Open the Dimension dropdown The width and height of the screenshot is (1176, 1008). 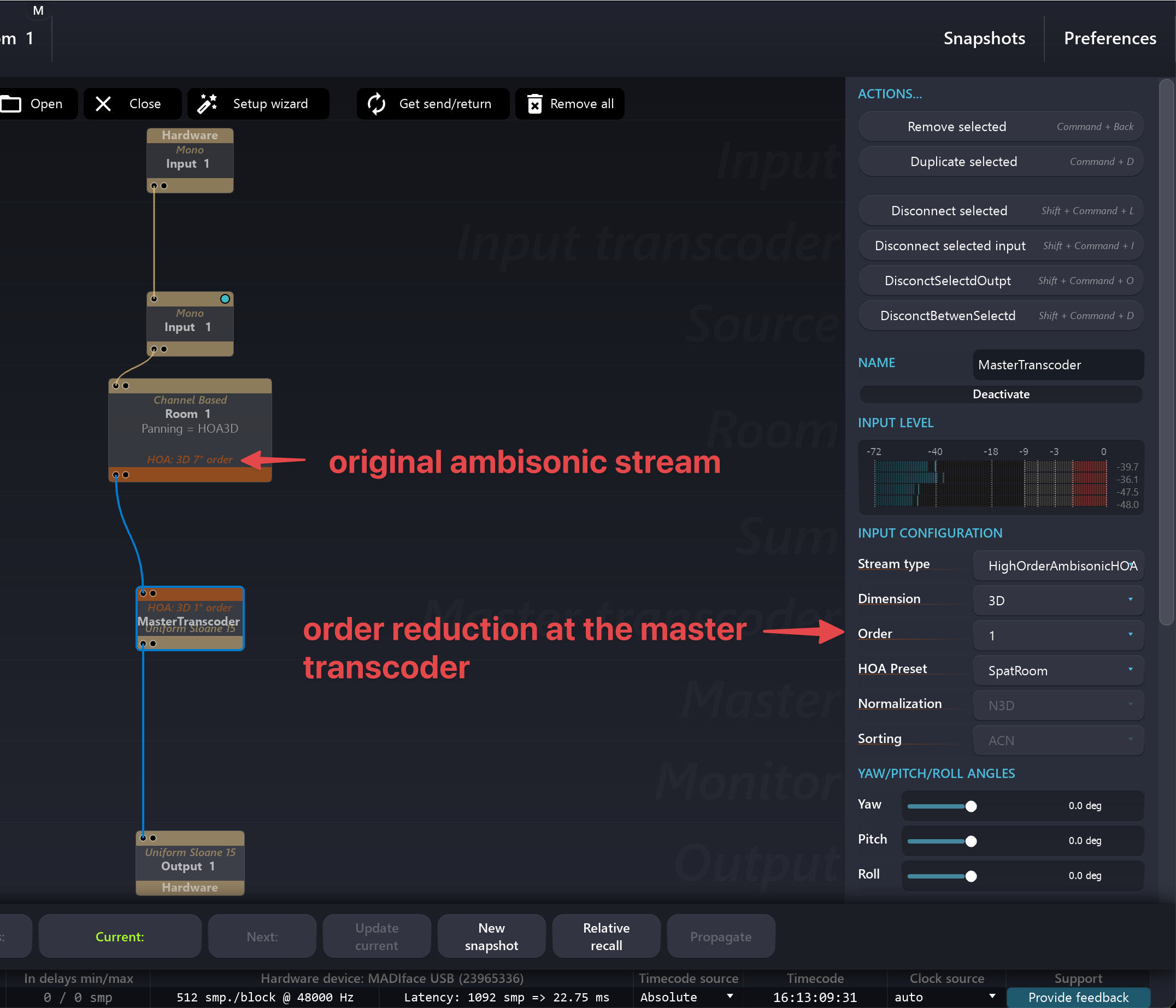pos(1058,600)
